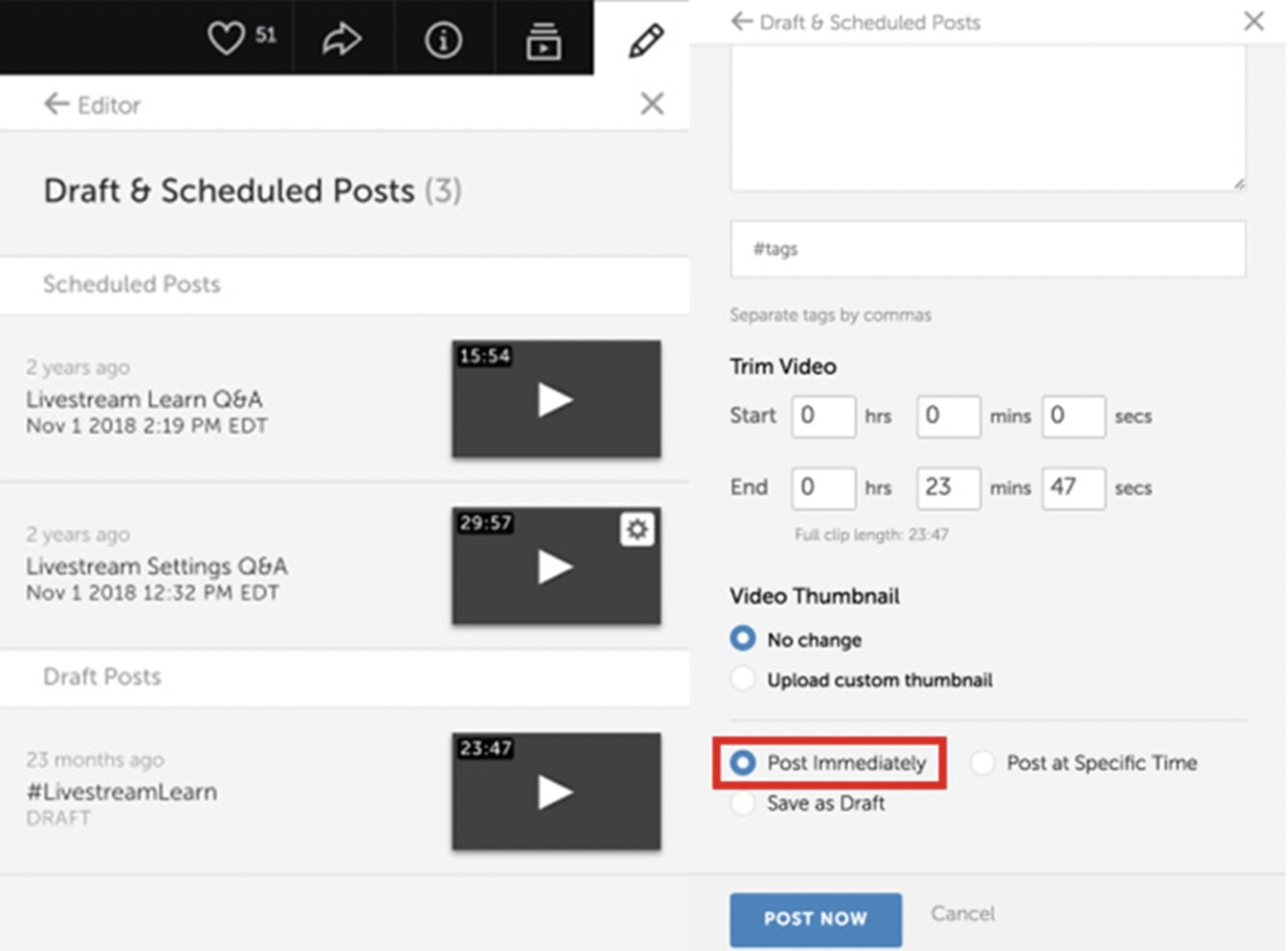Play the Livestream Learn Q&A video thumbnail
This screenshot has width=1288, height=951.
(556, 399)
